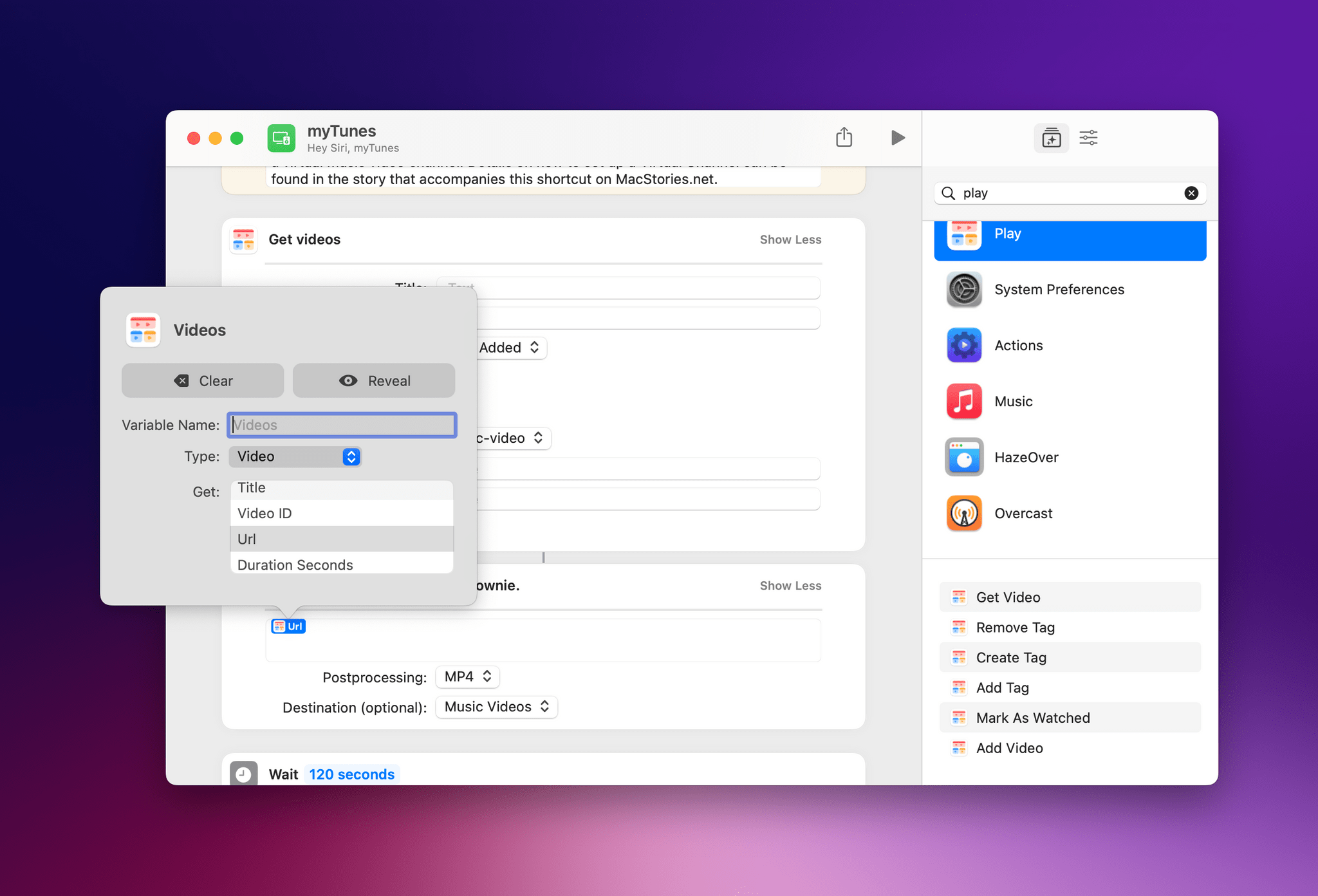Select System Preferences in the app list
Screen dimensions: 1318x896
point(1070,290)
